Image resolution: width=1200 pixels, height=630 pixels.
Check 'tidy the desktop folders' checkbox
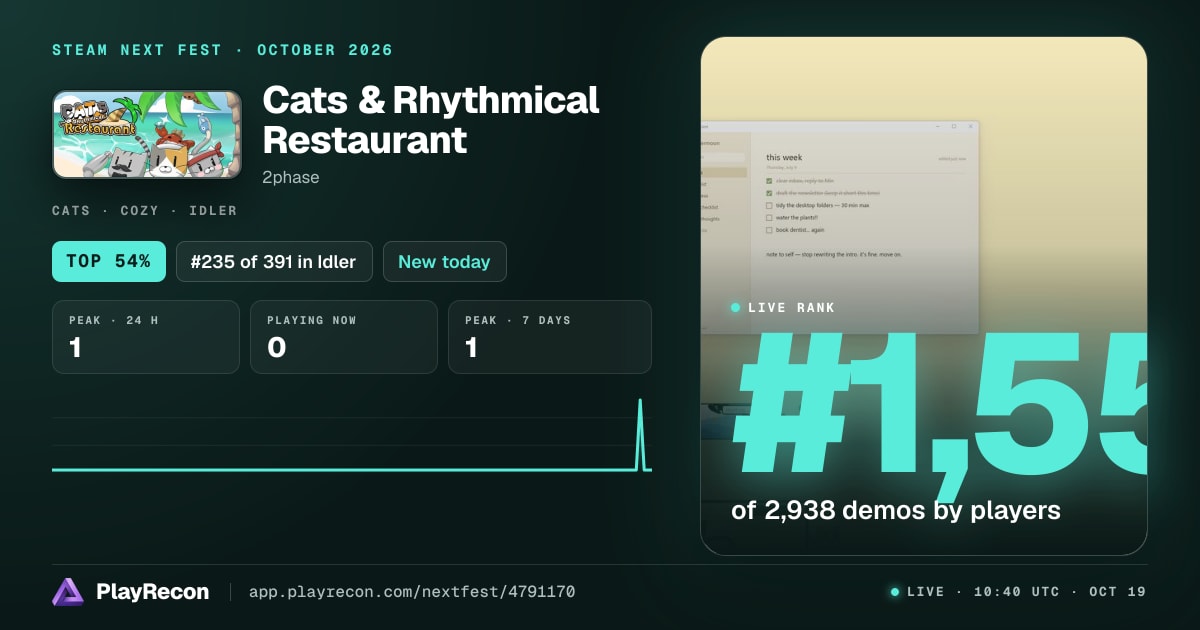769,205
